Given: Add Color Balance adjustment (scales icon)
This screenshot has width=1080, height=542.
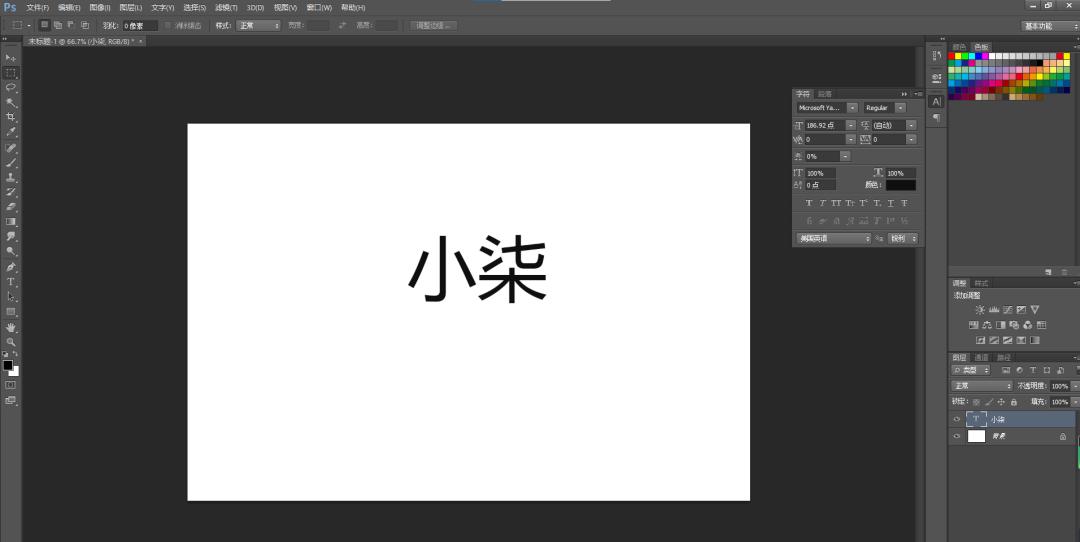Looking at the screenshot, I should pos(987,325).
